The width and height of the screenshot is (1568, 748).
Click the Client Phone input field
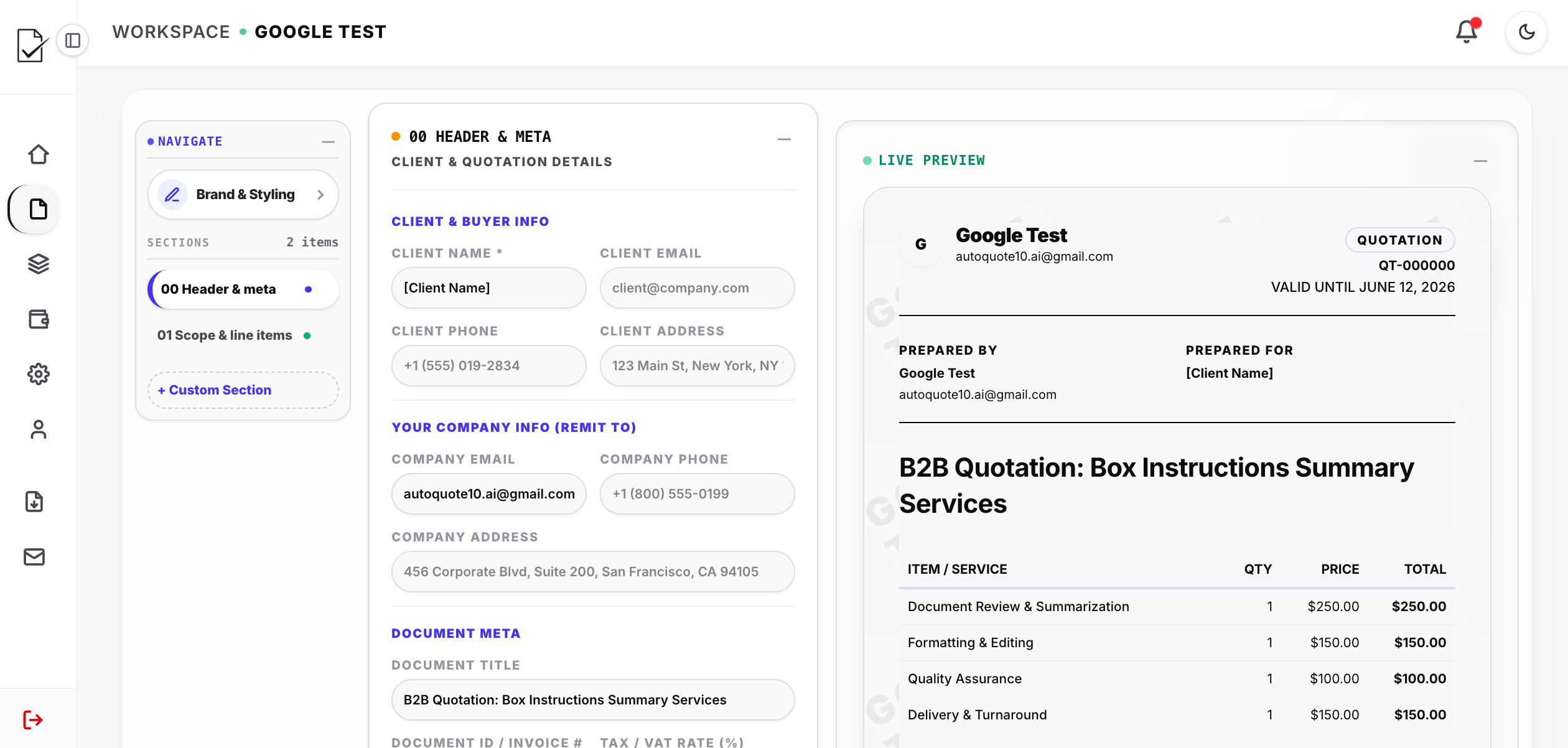tap(489, 366)
